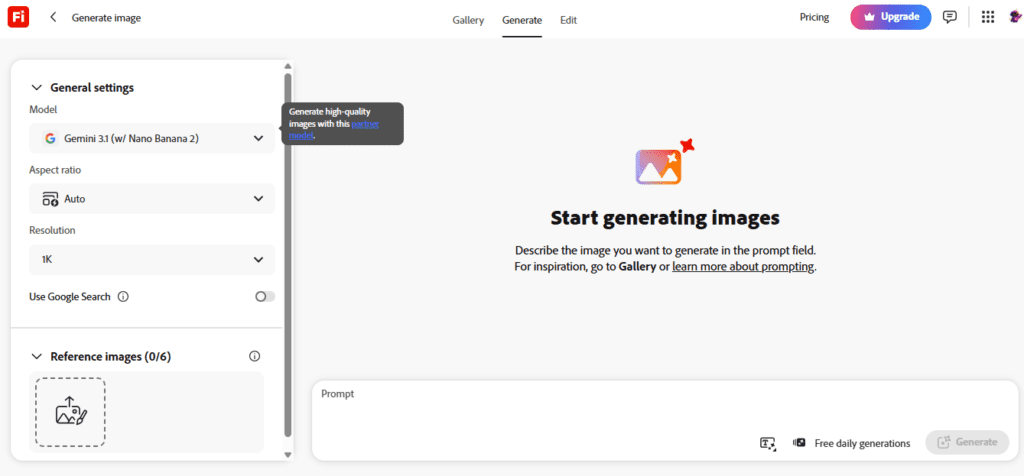
Task: Click the Google logo in Model field
Action: pyautogui.click(x=50, y=138)
